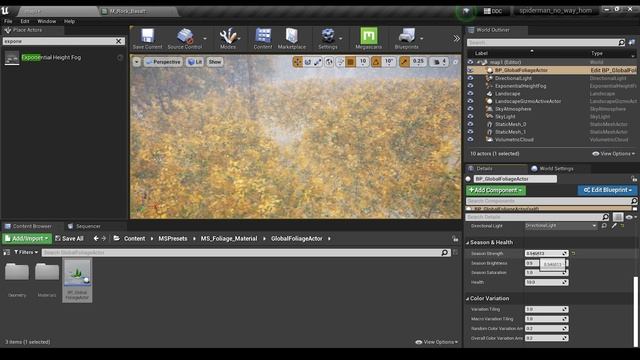Screen dimensions: 640x360
Task: Click the Show button in viewport
Action: 215,62
